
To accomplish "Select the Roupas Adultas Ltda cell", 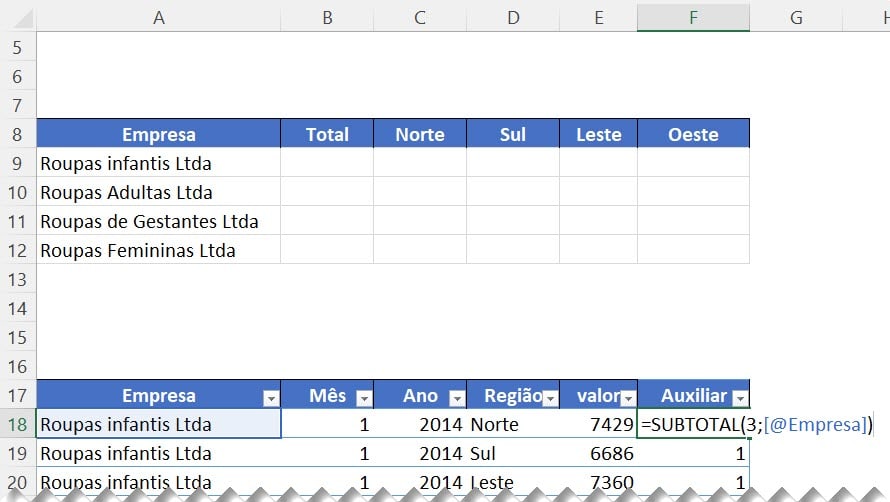I will tap(158, 192).
